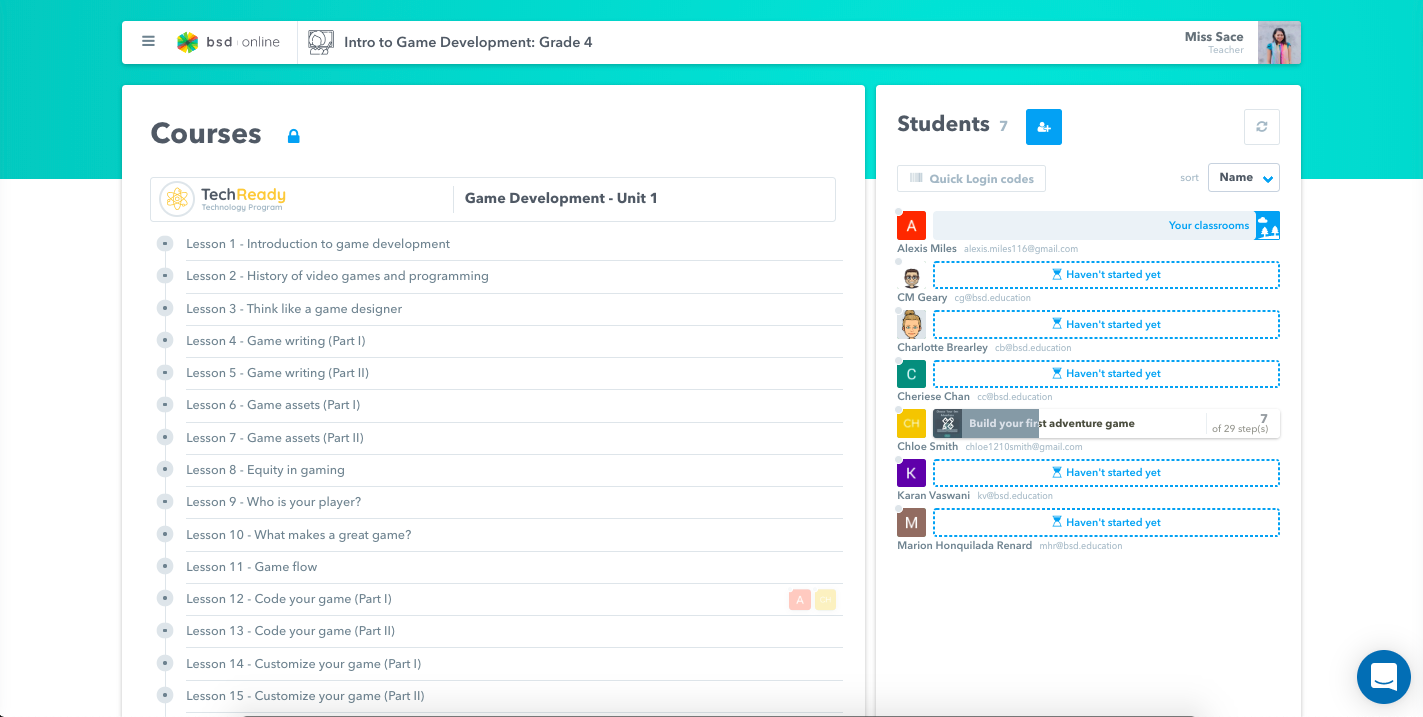Click the bsd online logo
This screenshot has height=717, width=1423.
coord(229,42)
